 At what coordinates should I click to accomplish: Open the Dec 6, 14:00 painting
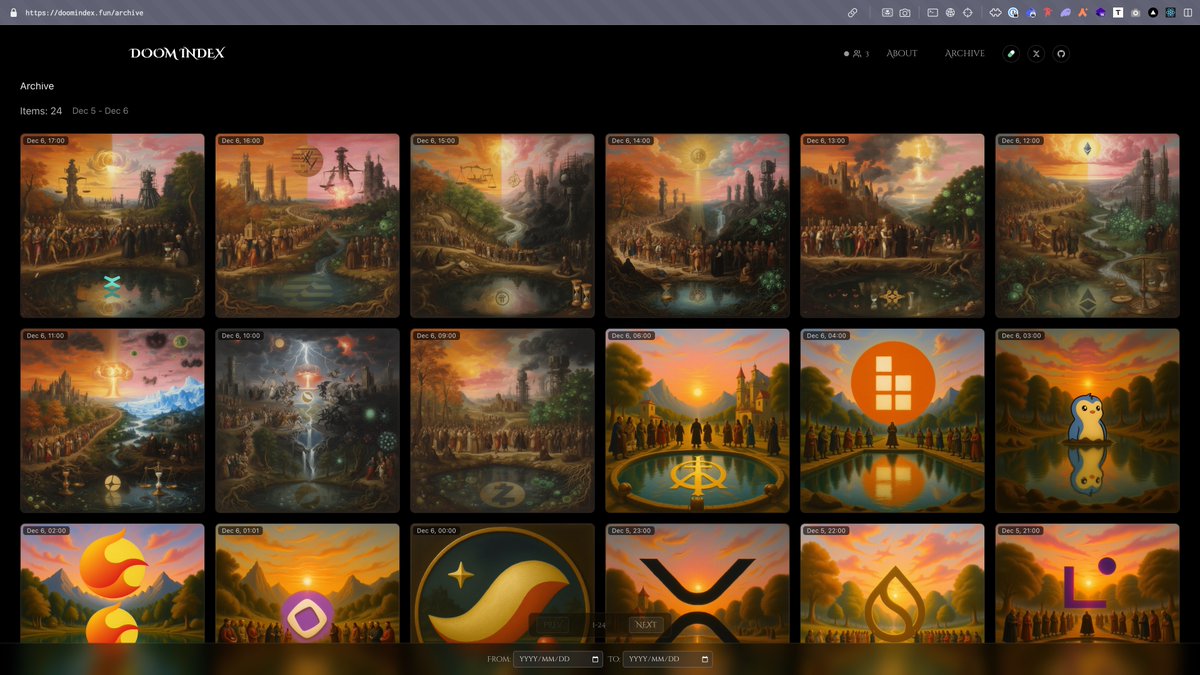pyautogui.click(x=697, y=226)
